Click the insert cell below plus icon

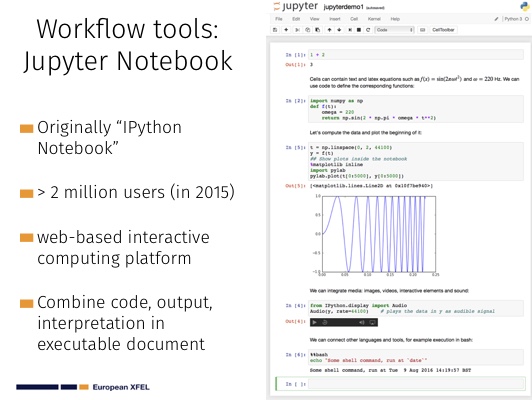click(286, 30)
